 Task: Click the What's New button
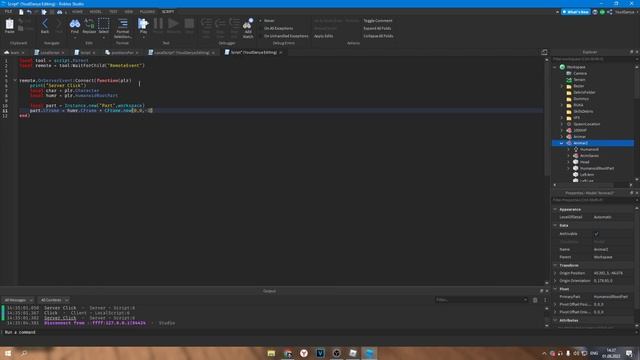click(x=576, y=12)
